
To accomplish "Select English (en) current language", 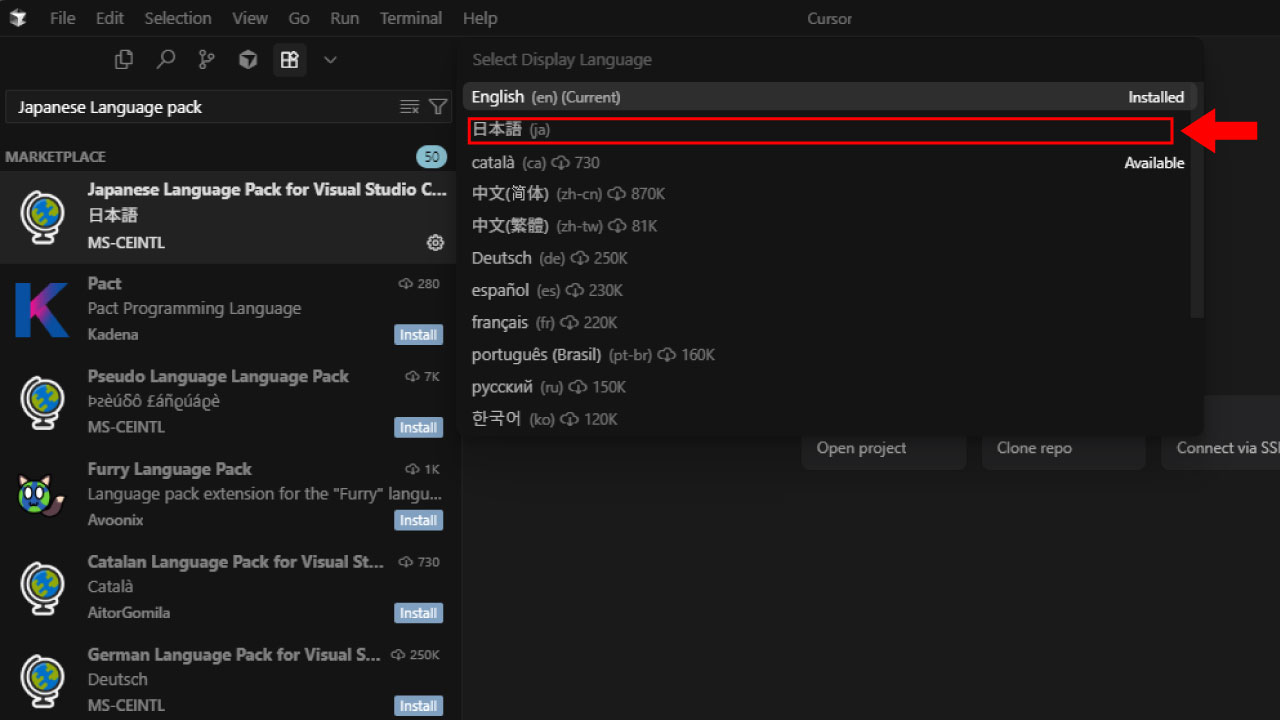I will [829, 97].
